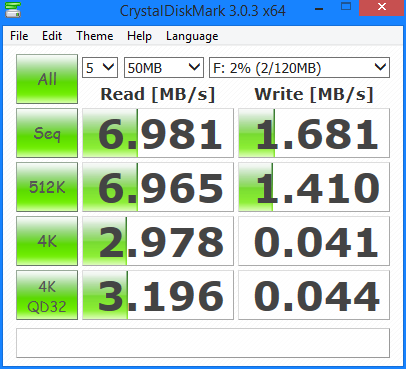
Task: Click the empty comment field at the bottom
Action: click(x=203, y=343)
